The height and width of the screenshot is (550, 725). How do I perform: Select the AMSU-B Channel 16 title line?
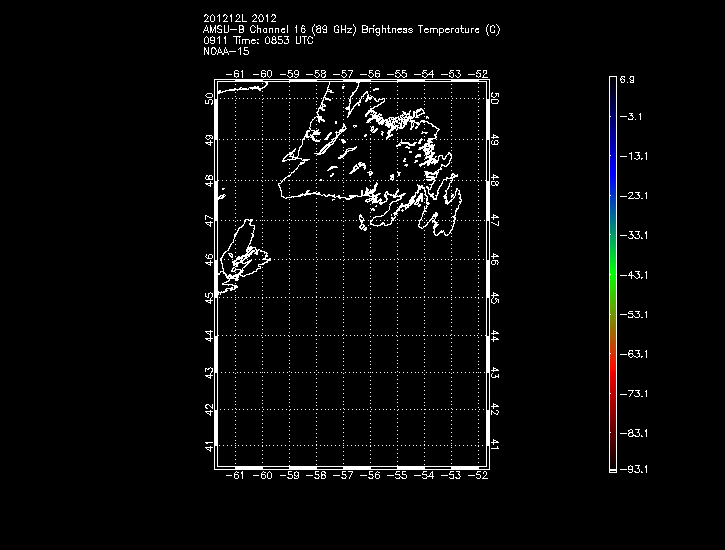[351, 29]
